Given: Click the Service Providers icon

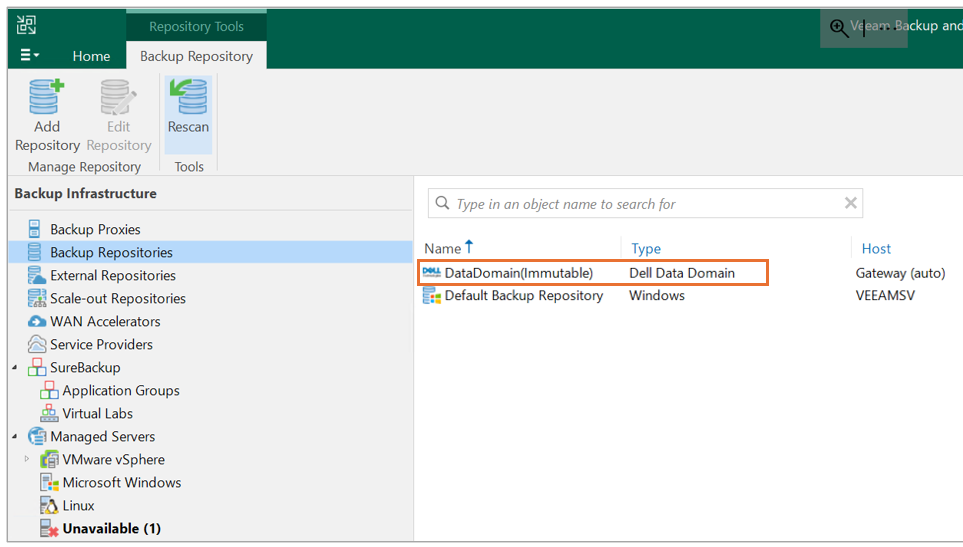Looking at the screenshot, I should click(37, 344).
